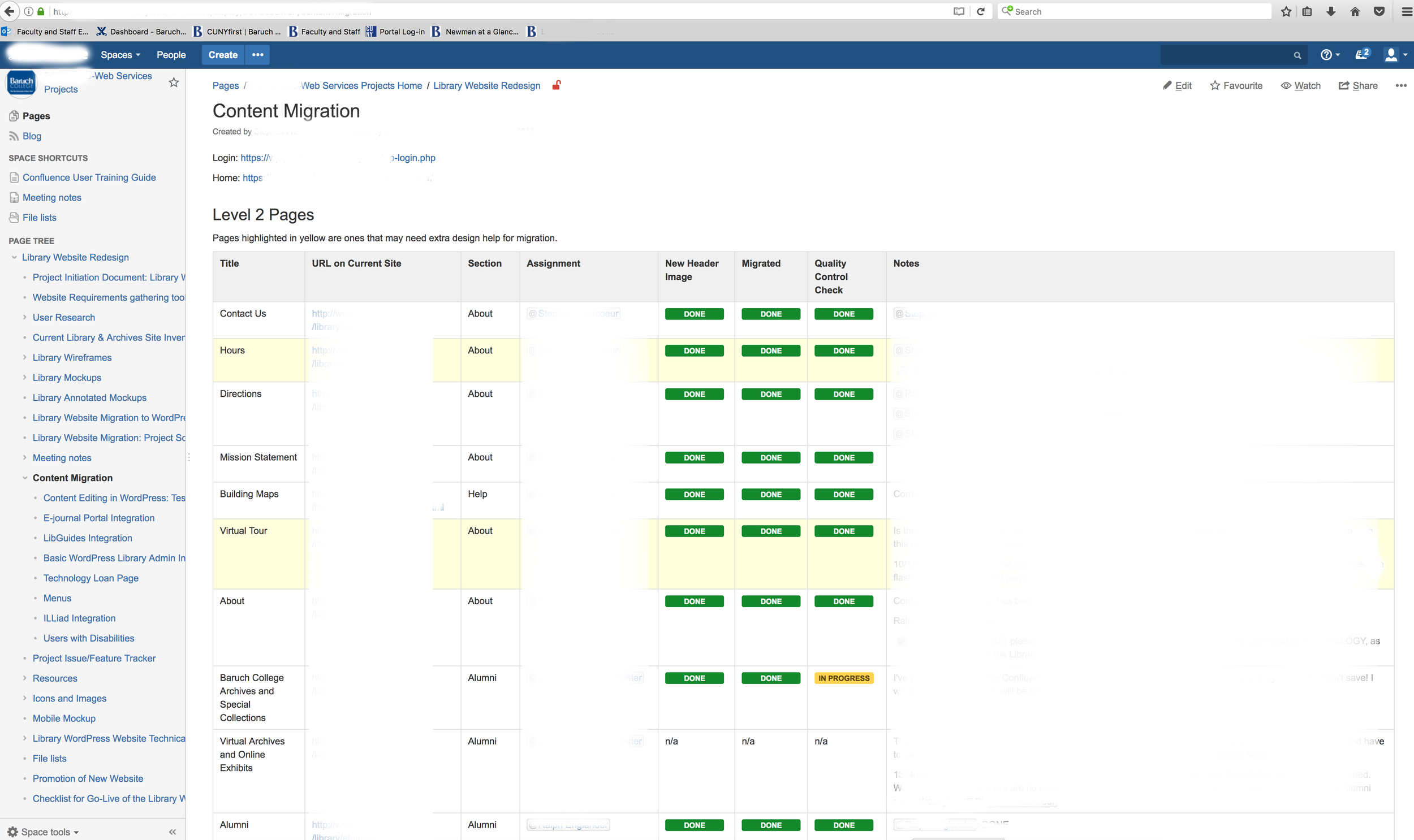Click the yellow IN PROGRESS status lozenge
This screenshot has width=1414, height=840.
(x=843, y=678)
